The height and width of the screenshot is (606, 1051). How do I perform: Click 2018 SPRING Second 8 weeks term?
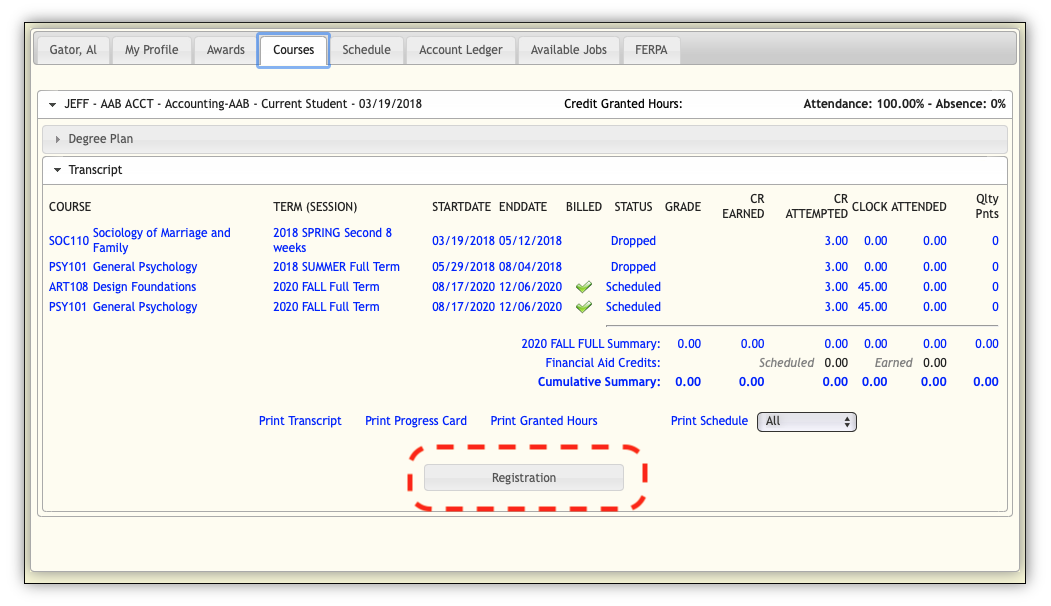click(x=332, y=240)
